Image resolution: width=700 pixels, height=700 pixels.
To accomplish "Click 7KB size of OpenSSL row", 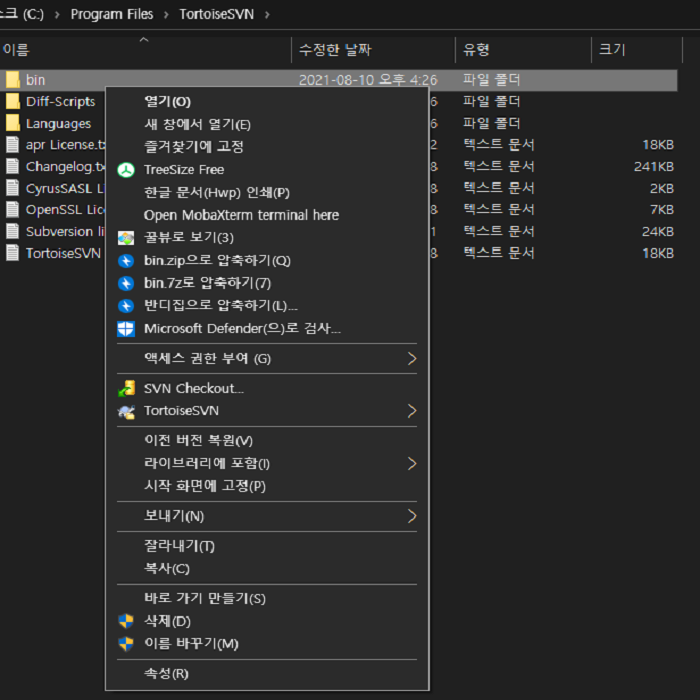I will pos(662,210).
